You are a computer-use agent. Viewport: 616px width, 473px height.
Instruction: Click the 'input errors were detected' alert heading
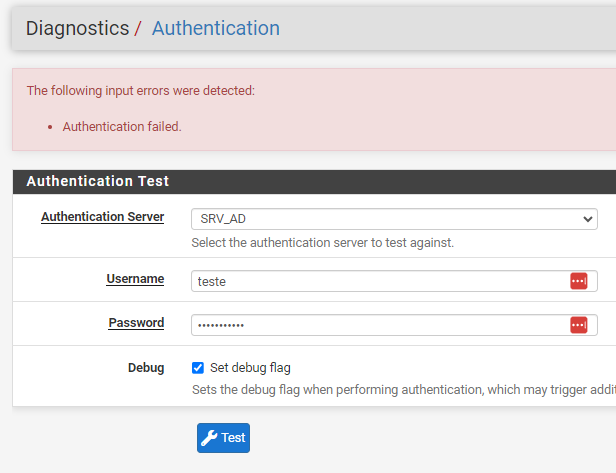click(x=140, y=91)
